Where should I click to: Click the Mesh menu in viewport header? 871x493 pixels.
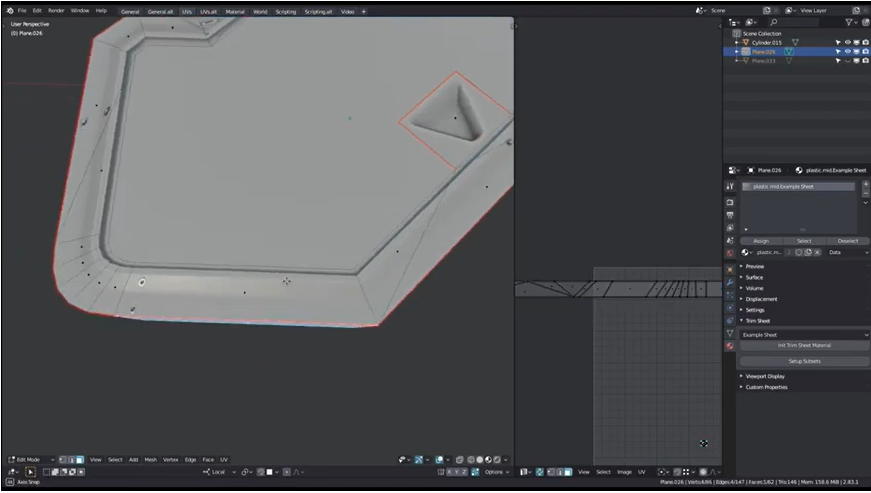point(150,459)
